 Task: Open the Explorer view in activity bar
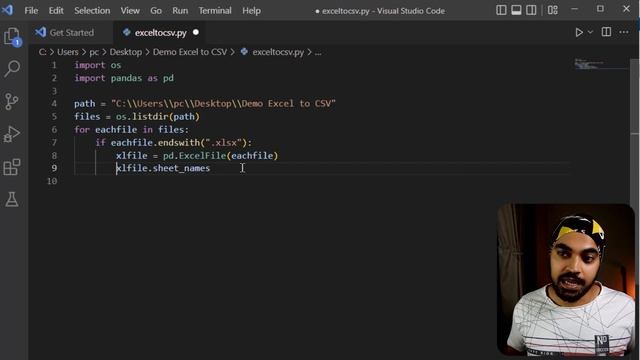tap(12, 36)
